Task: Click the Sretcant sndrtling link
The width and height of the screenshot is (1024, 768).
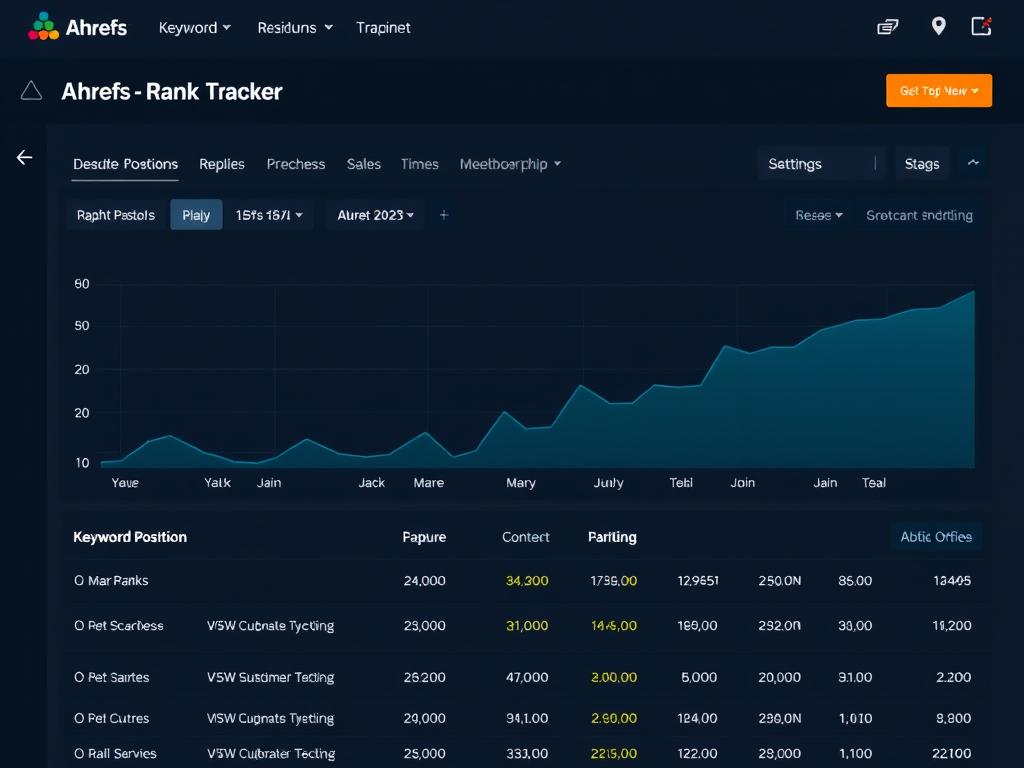Action: click(x=919, y=215)
